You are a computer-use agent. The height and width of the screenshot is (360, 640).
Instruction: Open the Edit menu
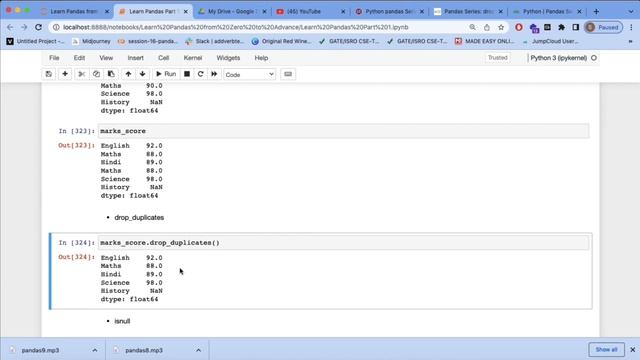tap(79, 58)
